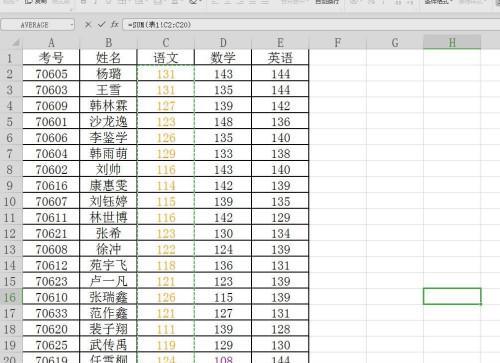Click the 考号 header cell

51,58
